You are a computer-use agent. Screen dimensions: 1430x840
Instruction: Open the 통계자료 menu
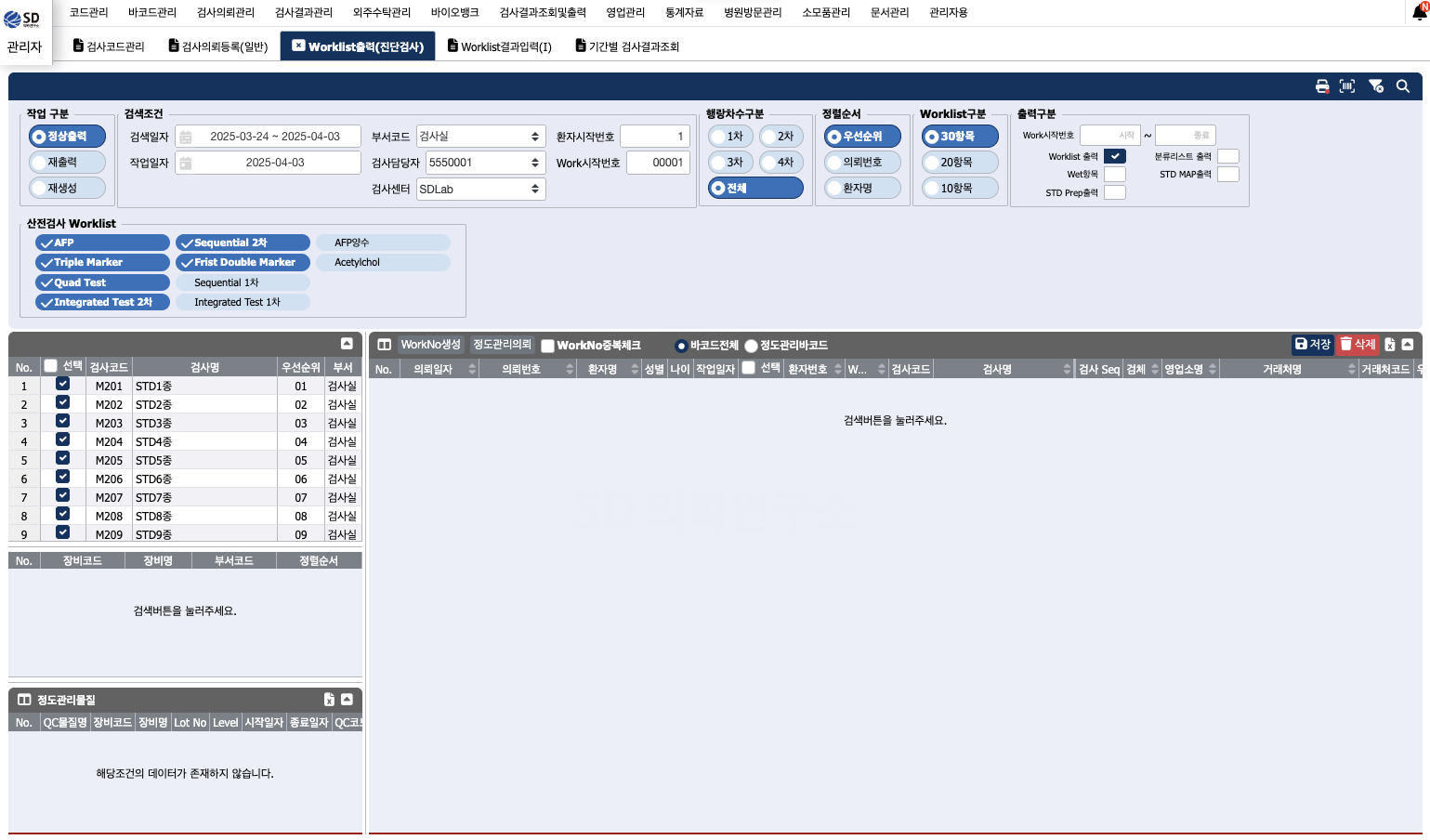(684, 12)
